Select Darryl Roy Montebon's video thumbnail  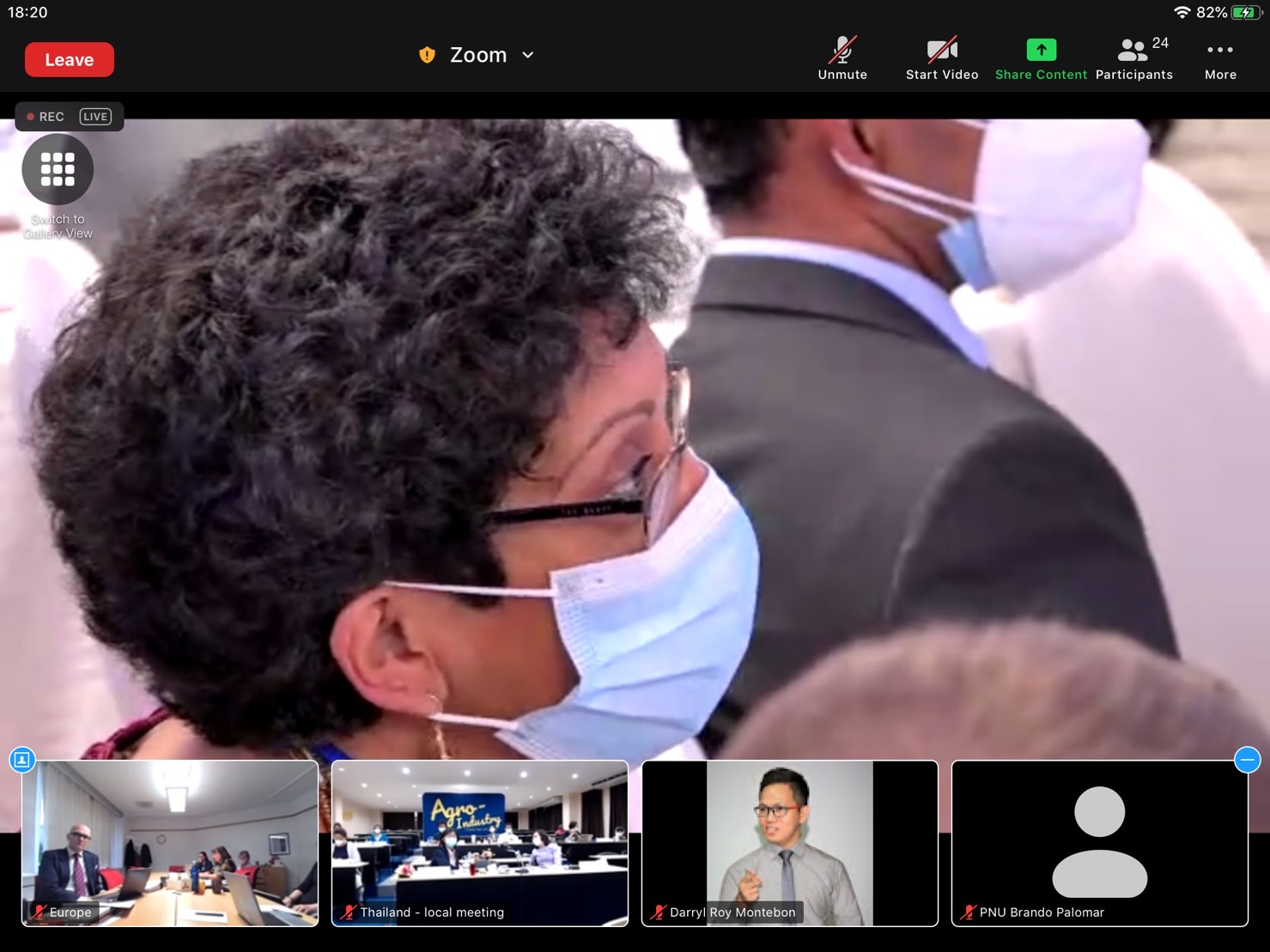click(790, 843)
